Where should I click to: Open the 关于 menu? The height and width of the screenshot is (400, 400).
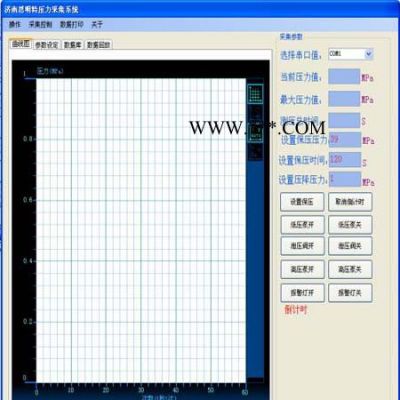coord(97,24)
